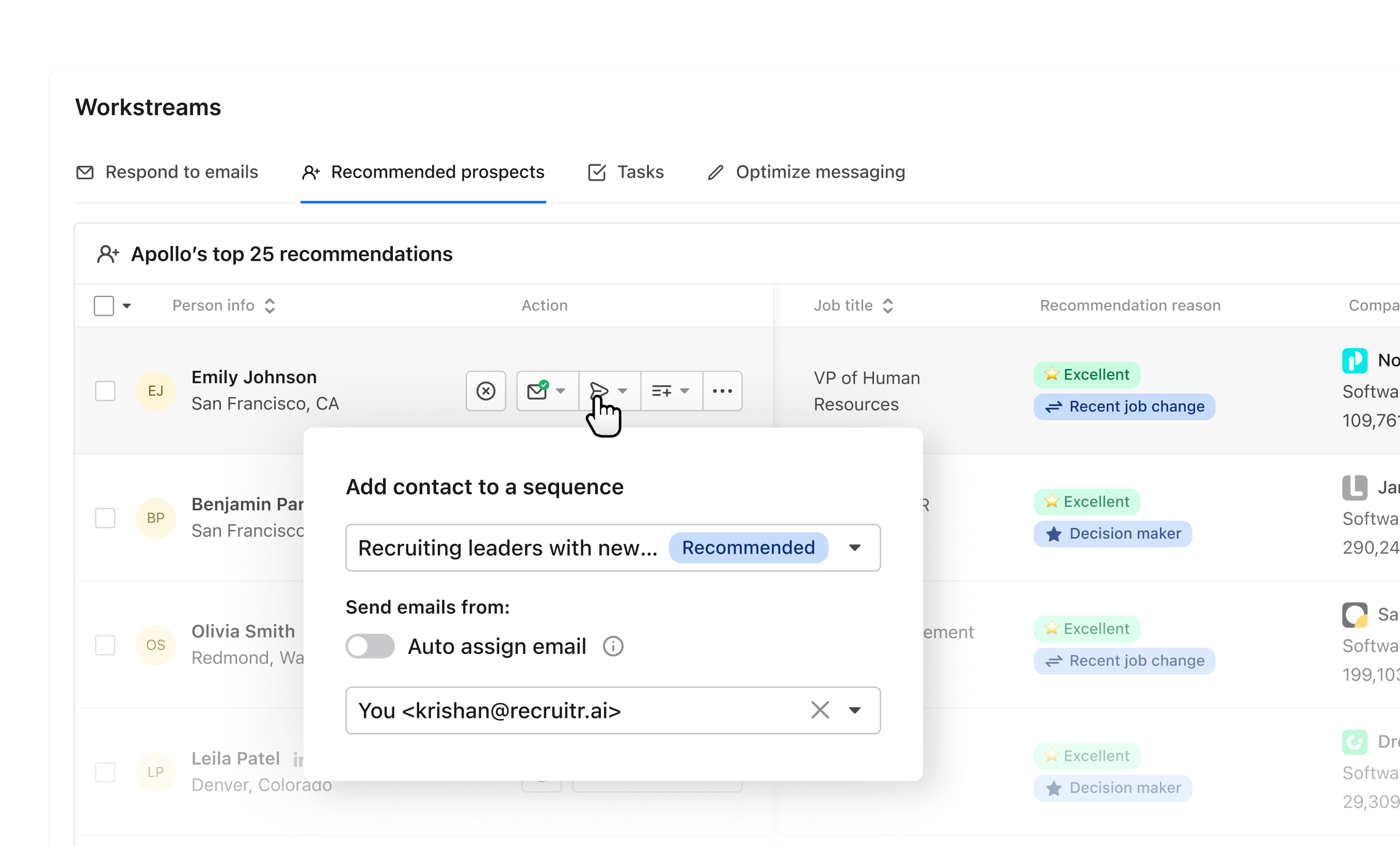Click the star icon in Leila's Decision maker tag

click(1054, 788)
